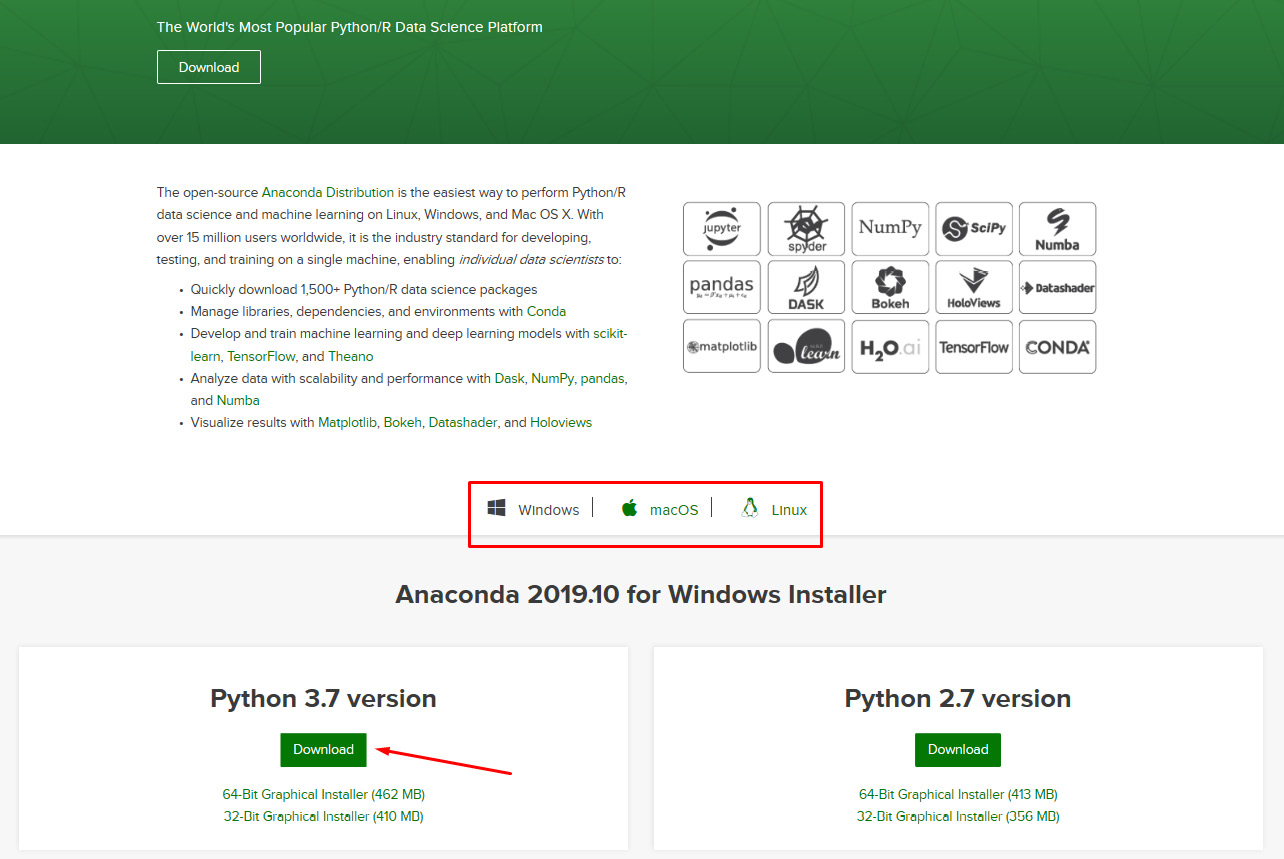Image resolution: width=1284 pixels, height=859 pixels.
Task: Open the TensorFlow logo tile
Action: point(974,347)
